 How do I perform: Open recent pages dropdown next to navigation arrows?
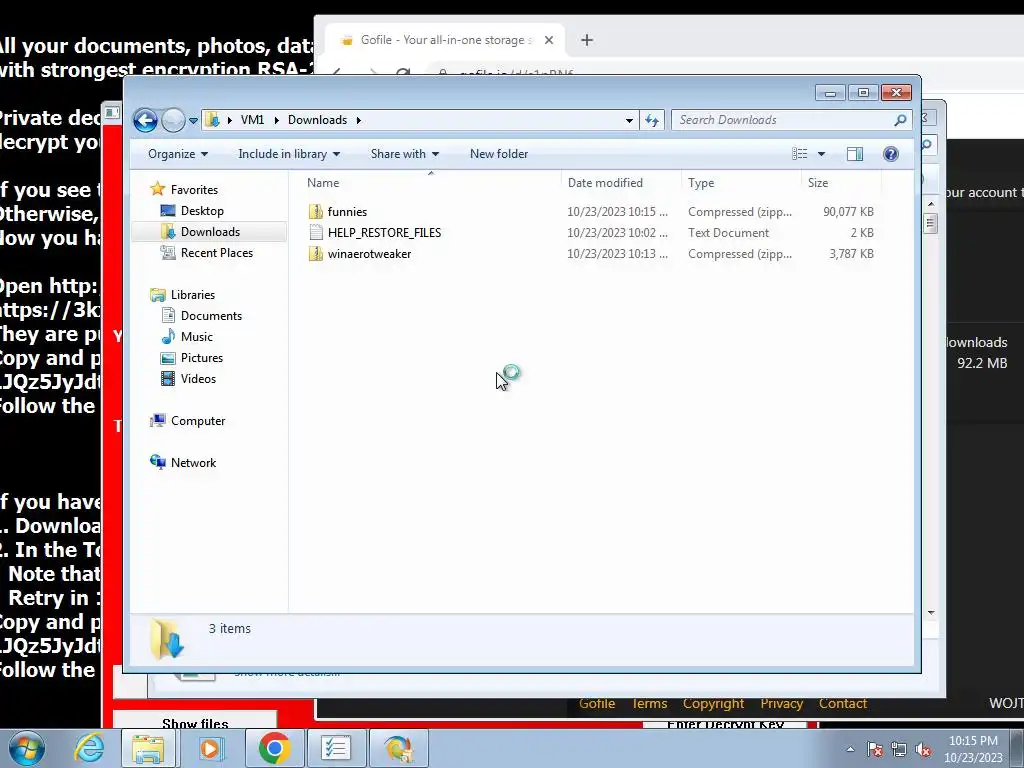coord(193,121)
